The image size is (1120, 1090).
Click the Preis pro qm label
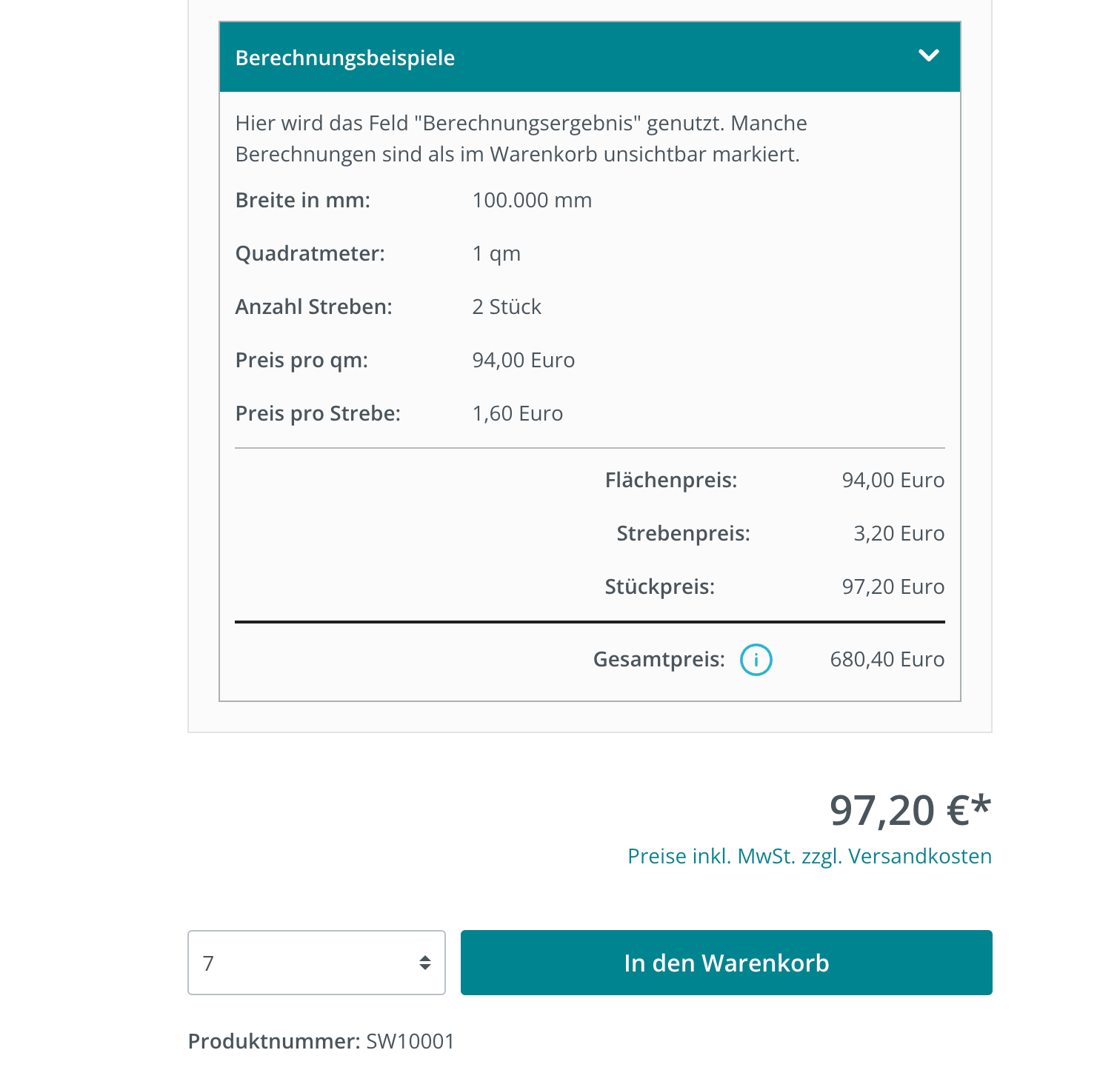tap(301, 361)
